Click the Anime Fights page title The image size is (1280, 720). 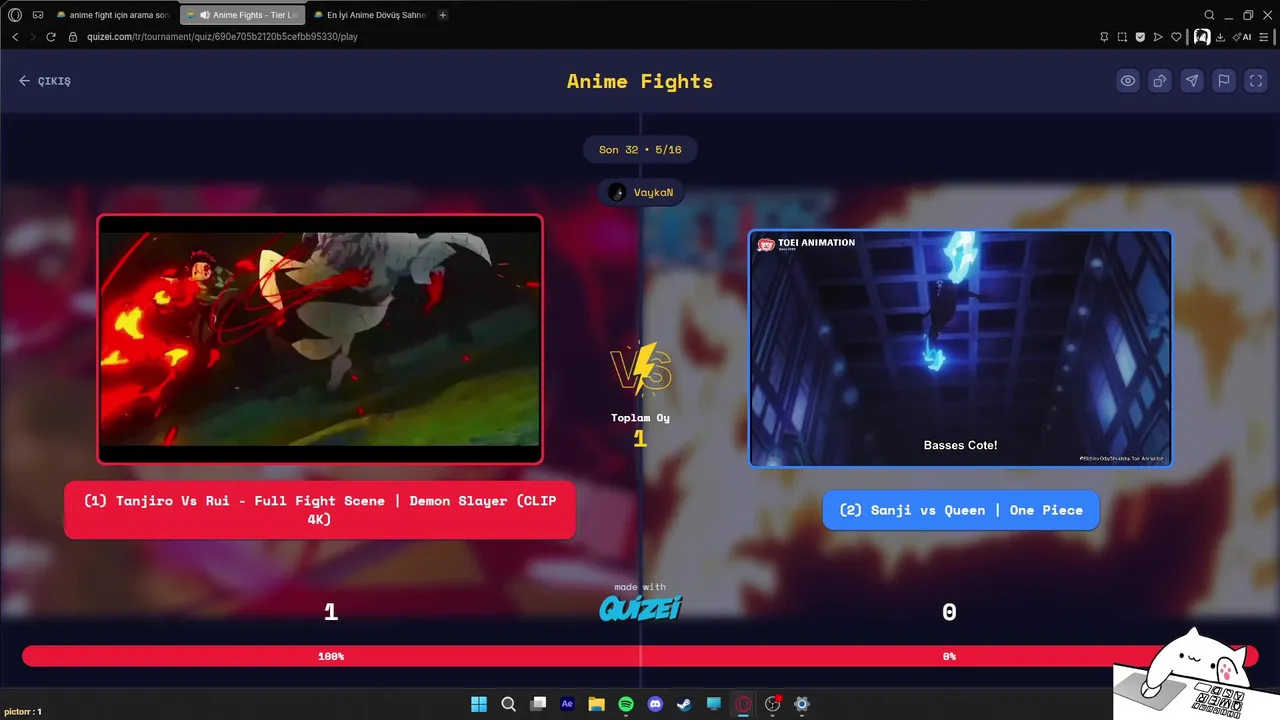tap(640, 81)
